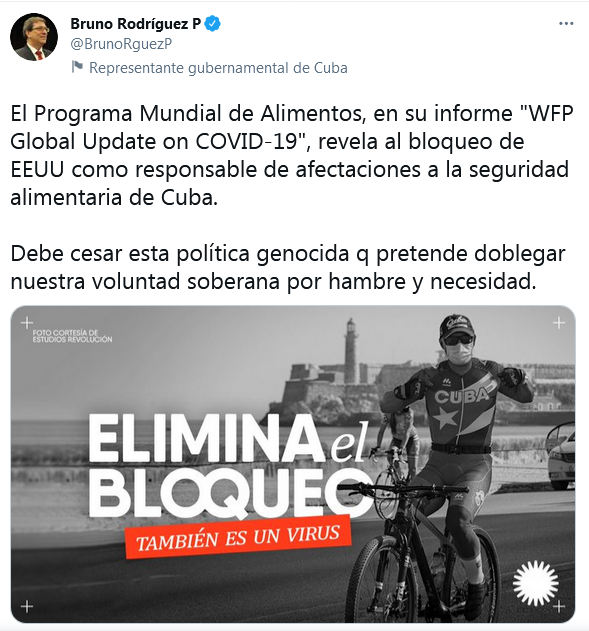This screenshot has height=631, width=589.
Task: Click the Foto cortesía de Estudios Revolución credit
Action: (72, 336)
